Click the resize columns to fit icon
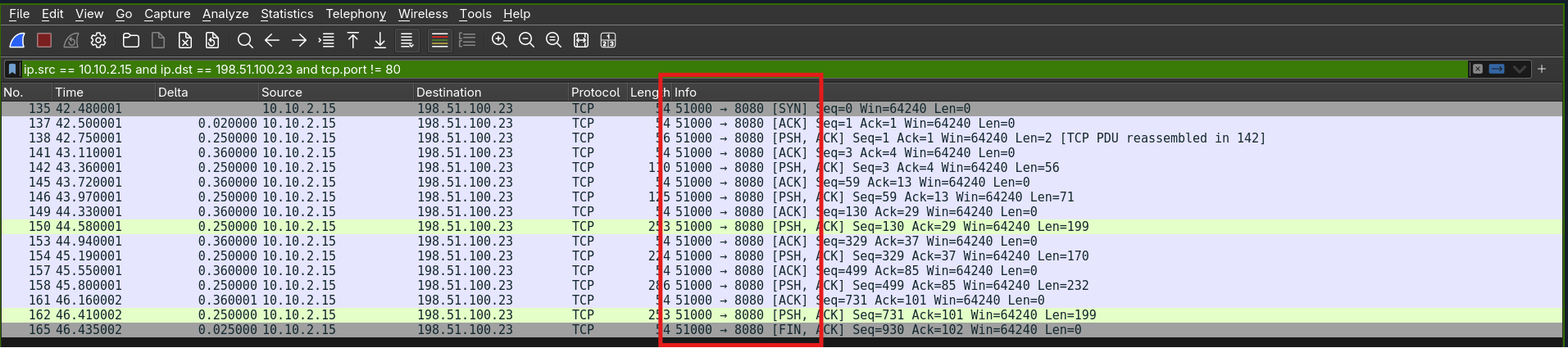Screen dimensions: 1568x348 coord(581,40)
